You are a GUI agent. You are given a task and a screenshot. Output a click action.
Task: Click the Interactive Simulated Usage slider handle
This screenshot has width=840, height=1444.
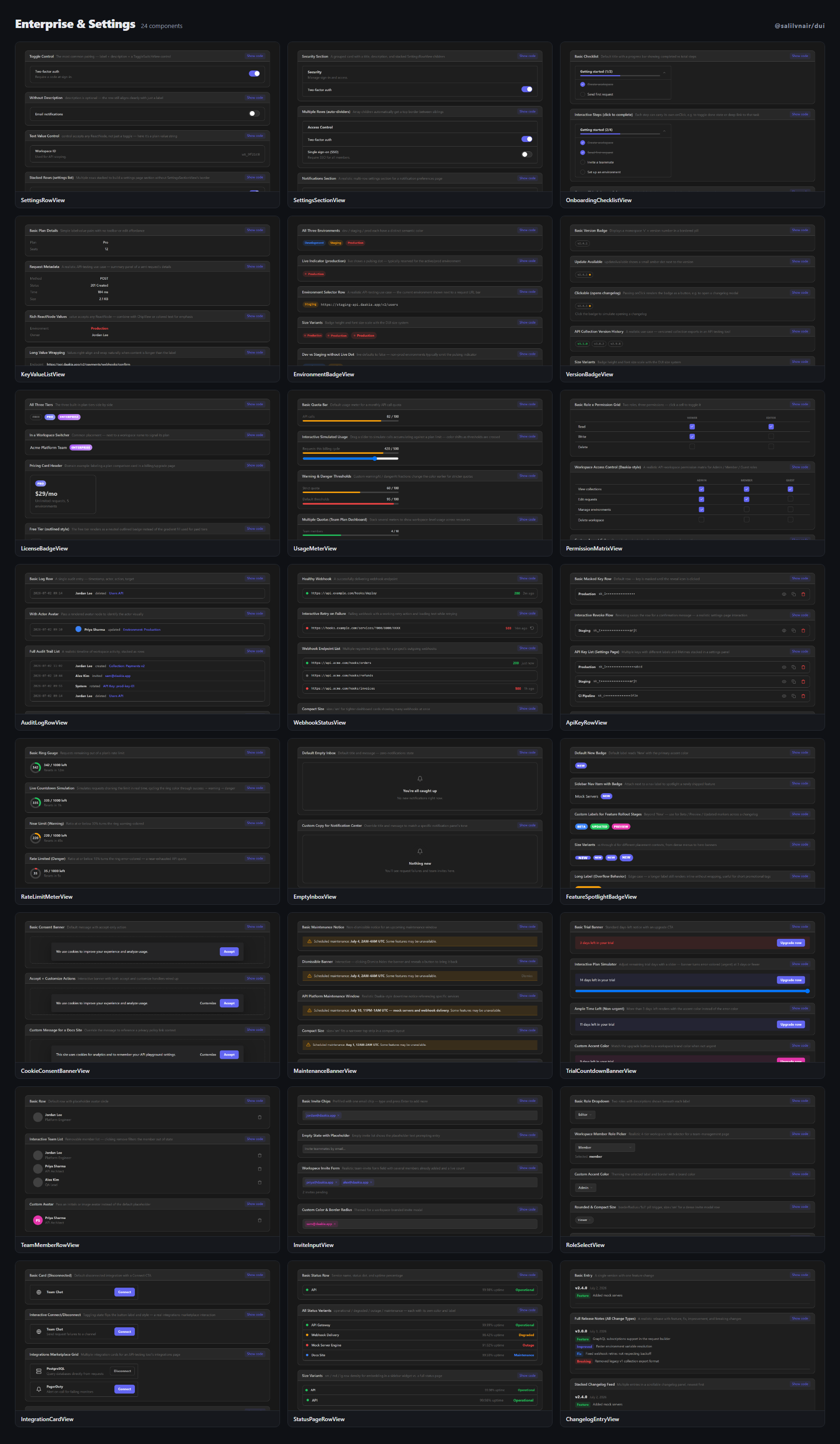375,458
